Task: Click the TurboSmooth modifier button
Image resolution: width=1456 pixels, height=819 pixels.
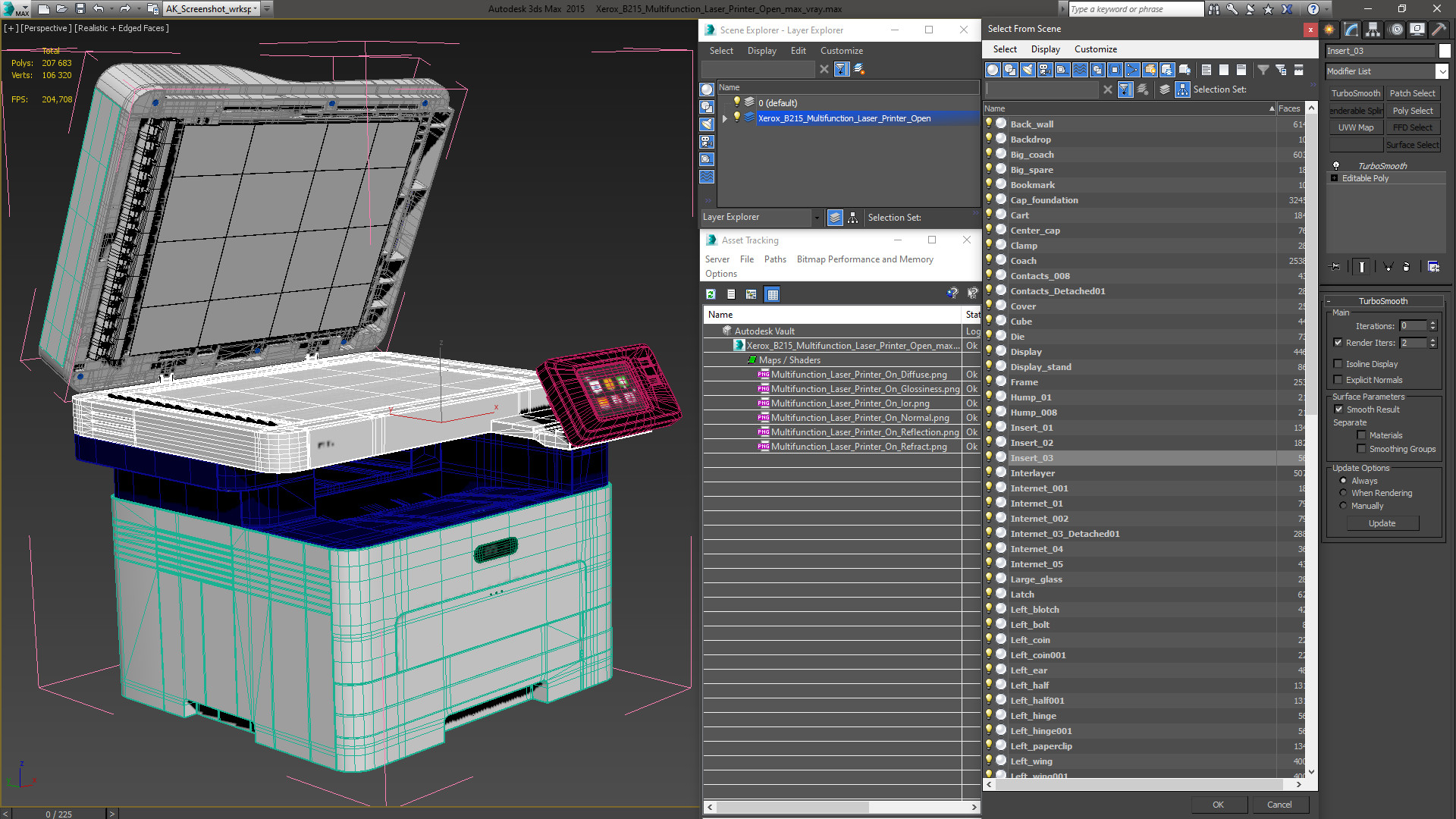Action: tap(1356, 93)
